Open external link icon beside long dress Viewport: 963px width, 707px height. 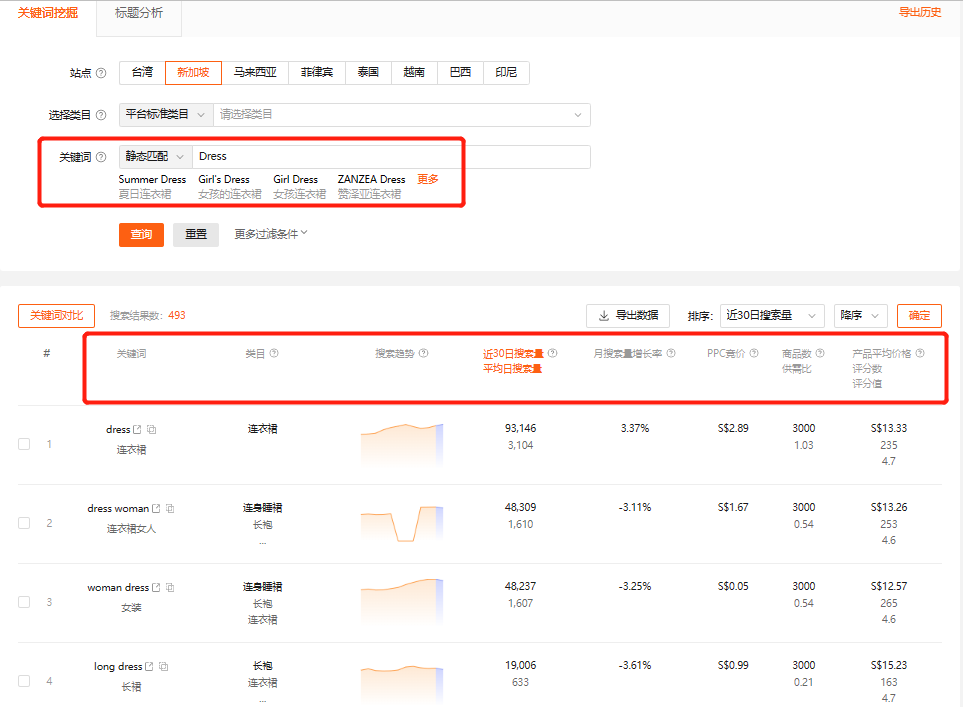(x=149, y=666)
